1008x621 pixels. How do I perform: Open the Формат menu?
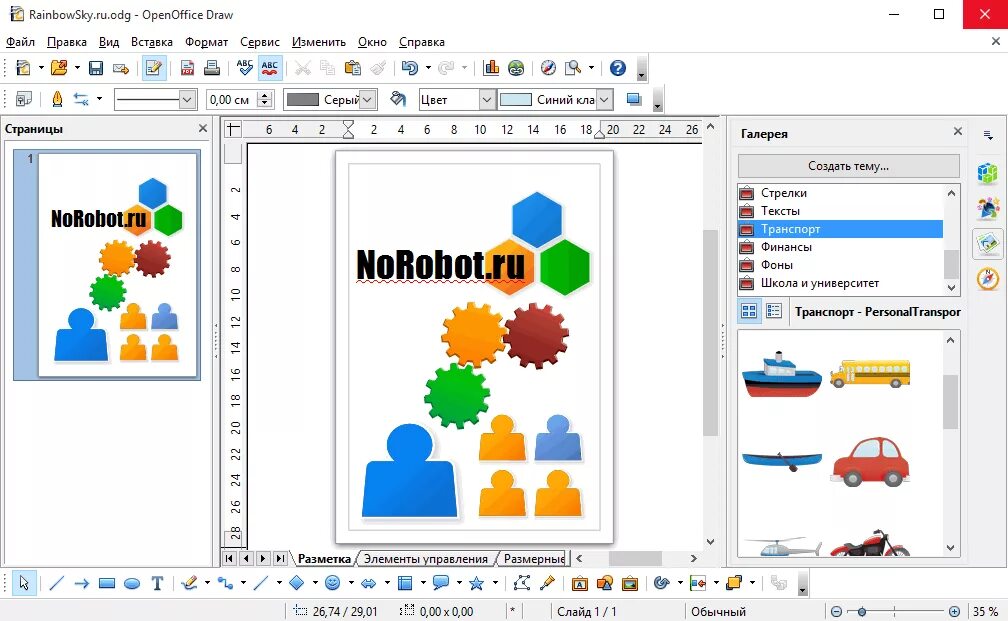coord(206,42)
